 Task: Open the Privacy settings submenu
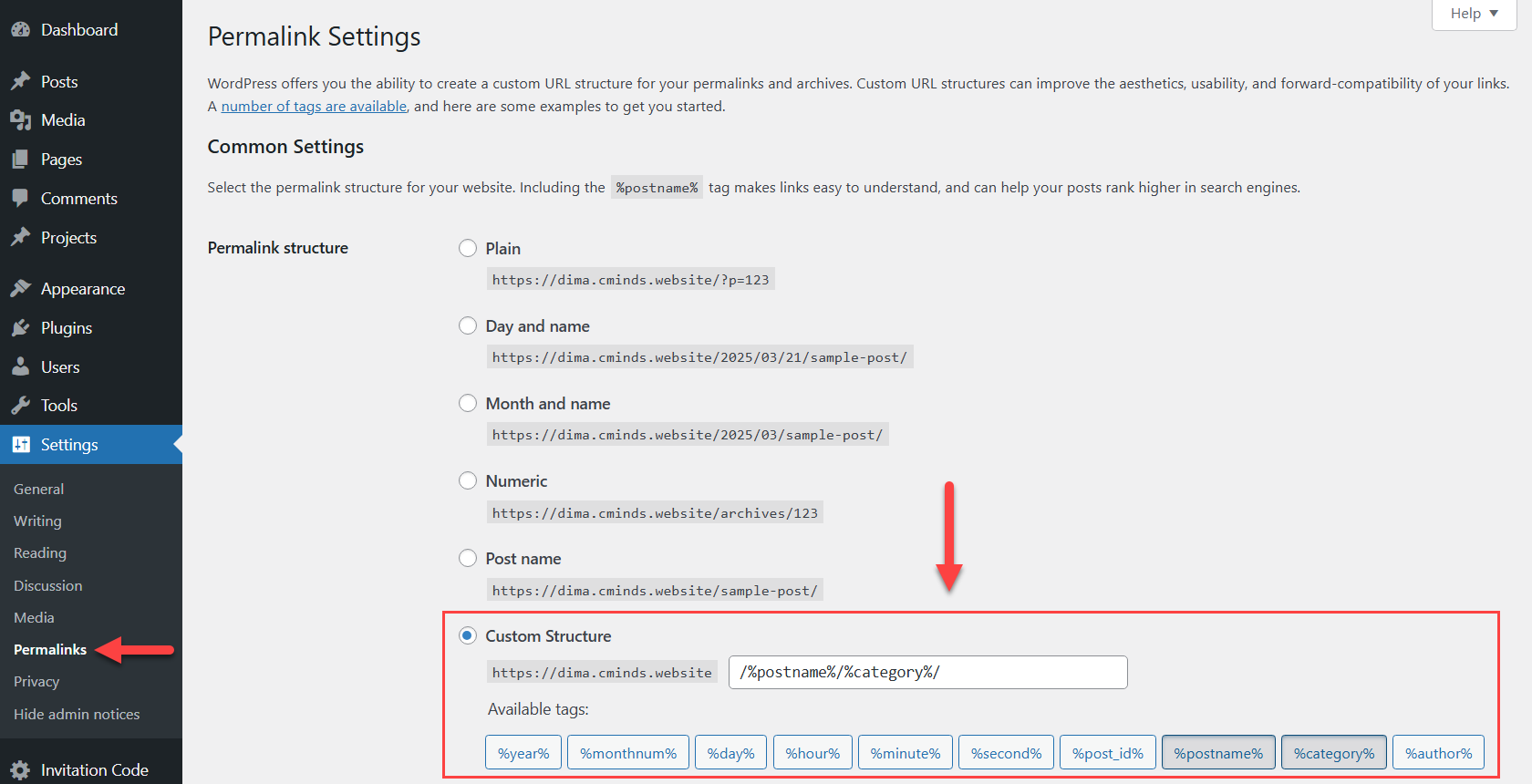click(36, 682)
